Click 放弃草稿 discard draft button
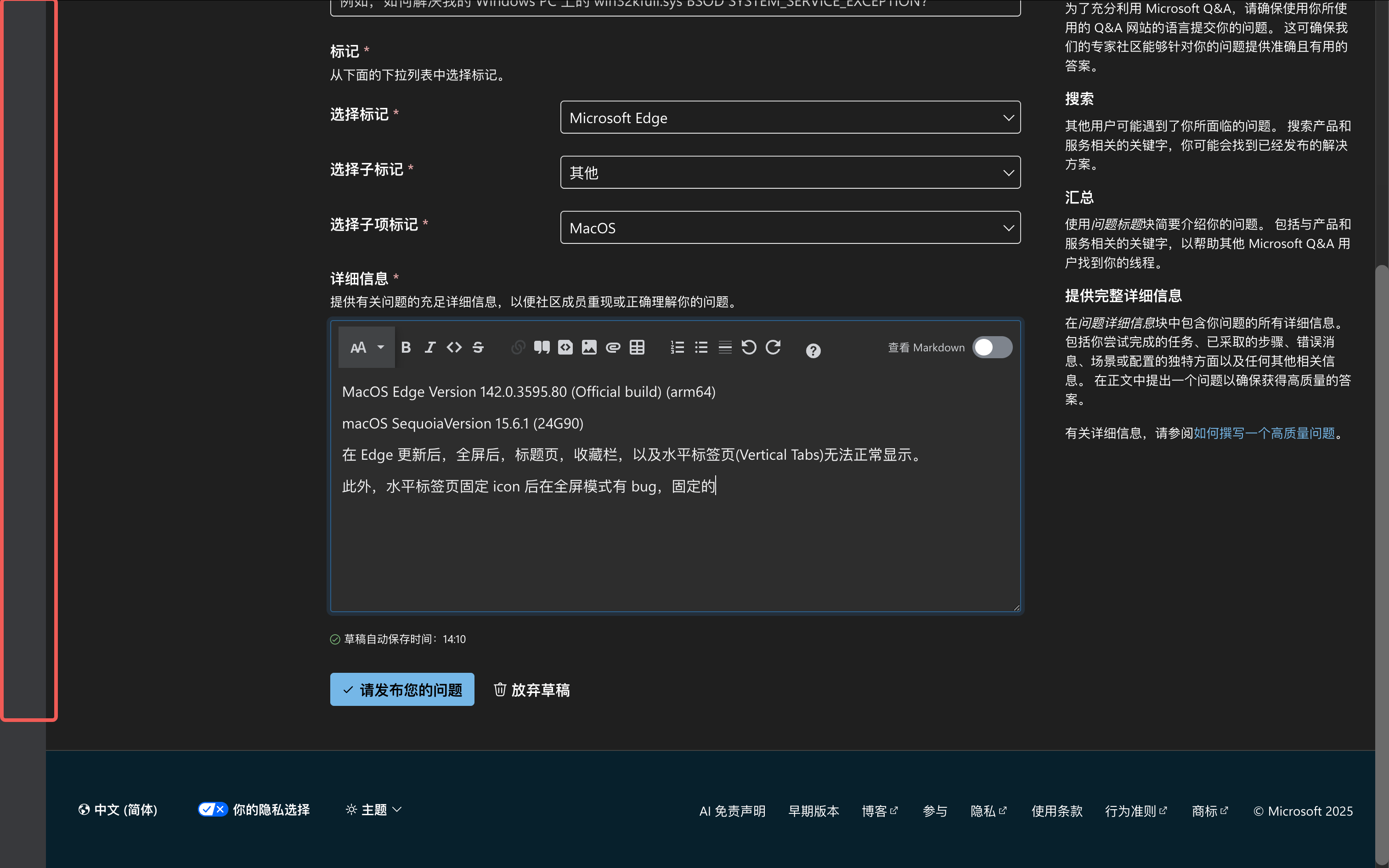Screen dimensions: 1389x868 pos(532,689)
